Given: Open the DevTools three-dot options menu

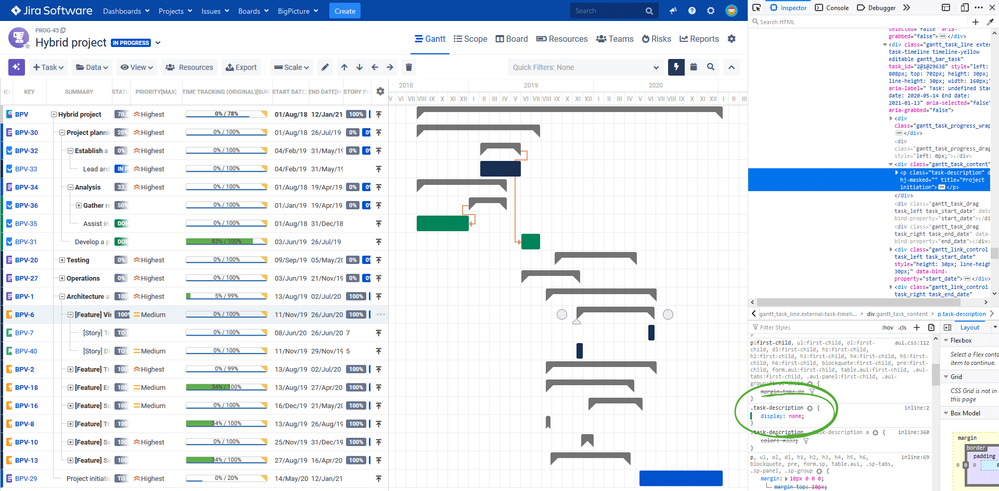Looking at the screenshot, I should [x=978, y=8].
